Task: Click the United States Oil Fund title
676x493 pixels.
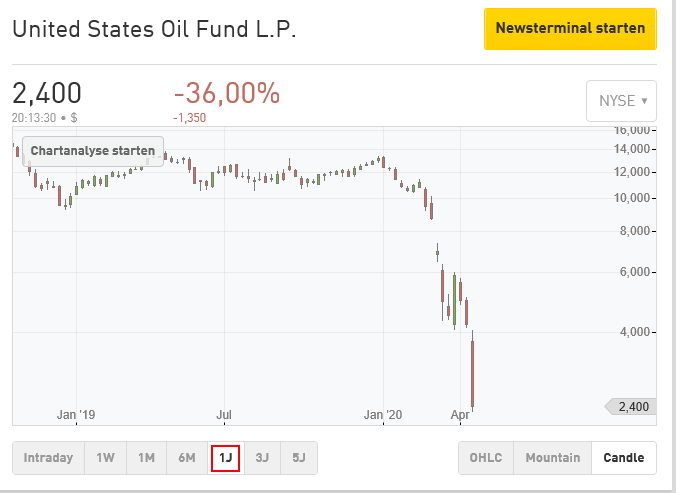Action: (154, 30)
